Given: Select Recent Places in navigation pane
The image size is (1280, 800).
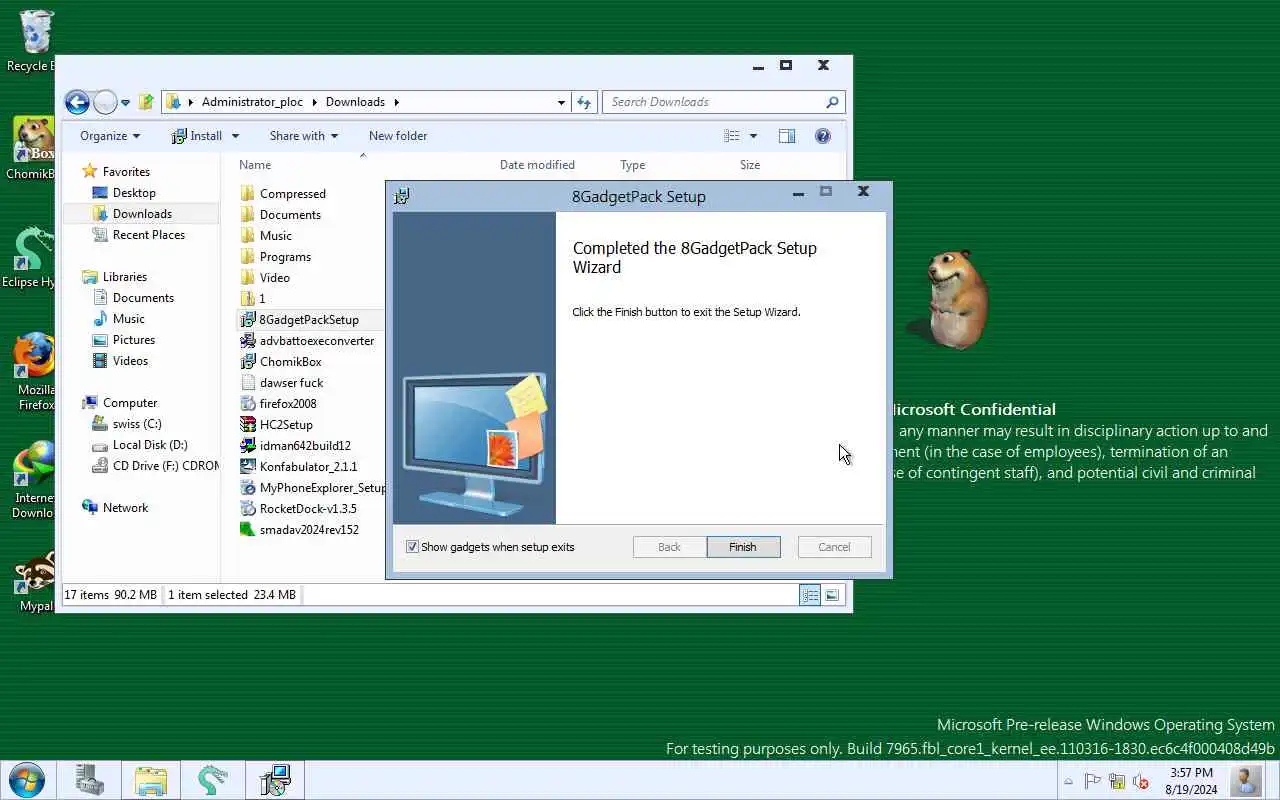Looking at the screenshot, I should 148,235.
